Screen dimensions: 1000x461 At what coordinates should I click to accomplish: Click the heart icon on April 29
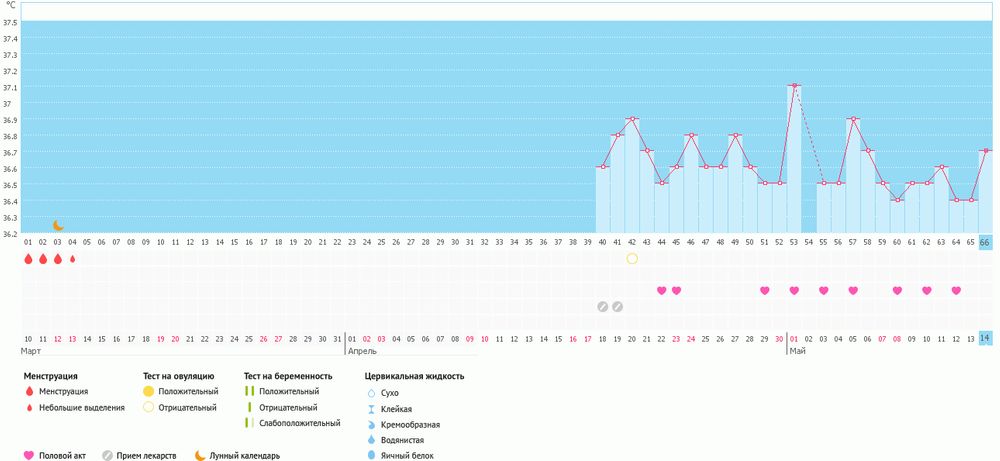point(765,291)
